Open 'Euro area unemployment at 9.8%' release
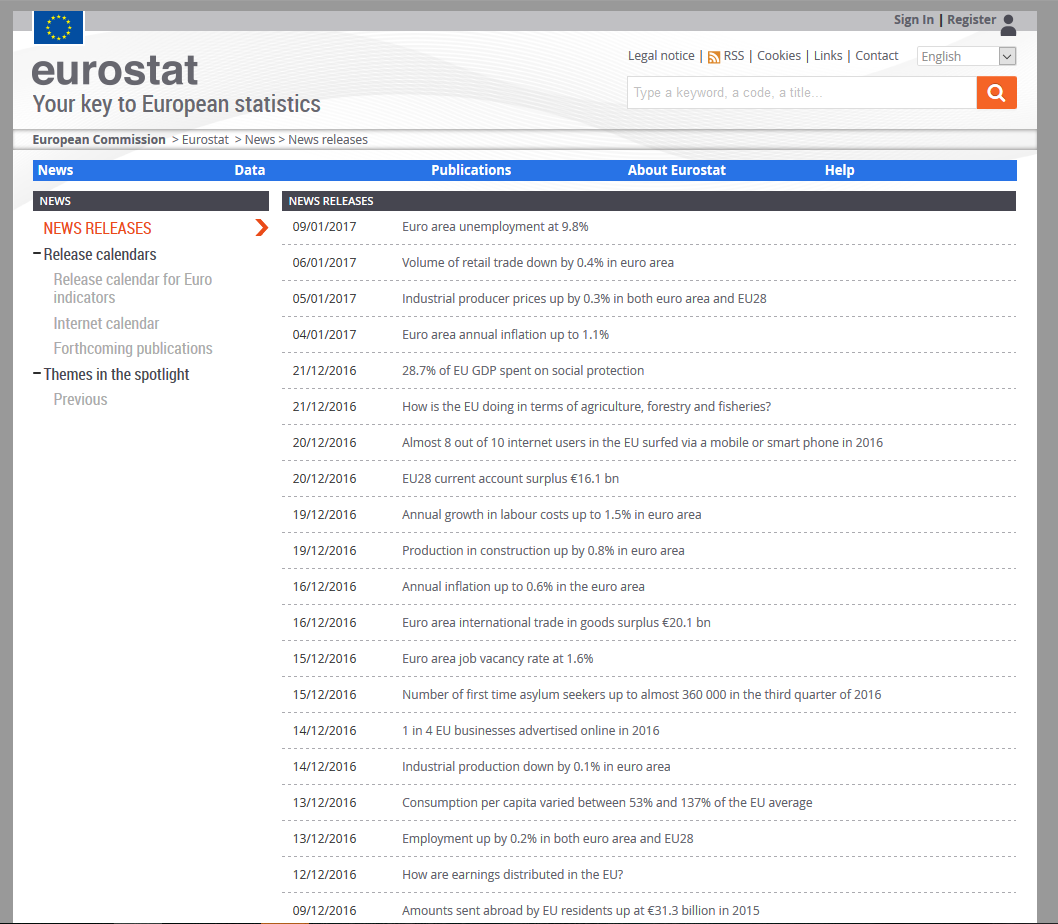 point(495,227)
